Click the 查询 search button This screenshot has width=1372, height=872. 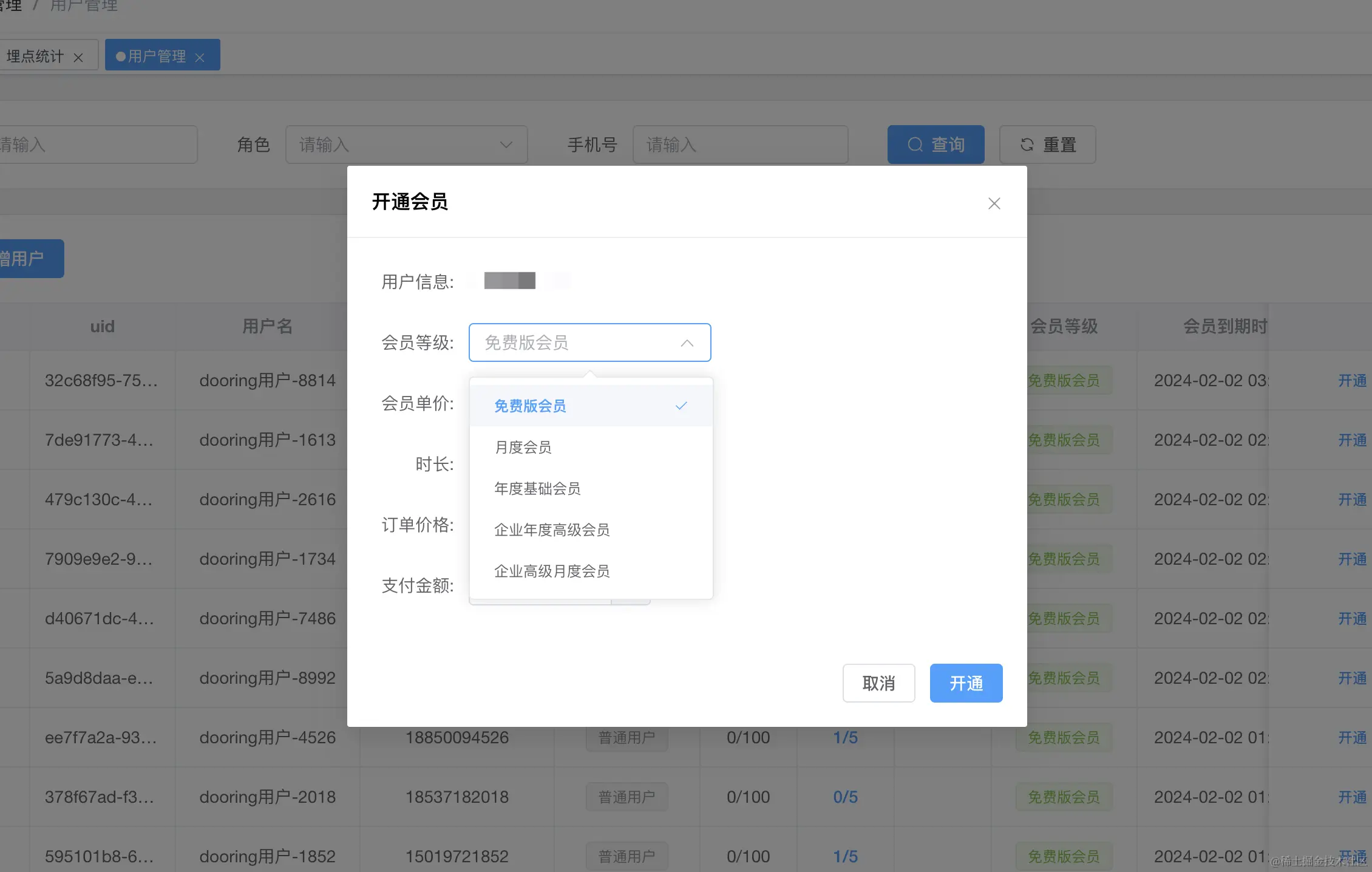coord(936,145)
